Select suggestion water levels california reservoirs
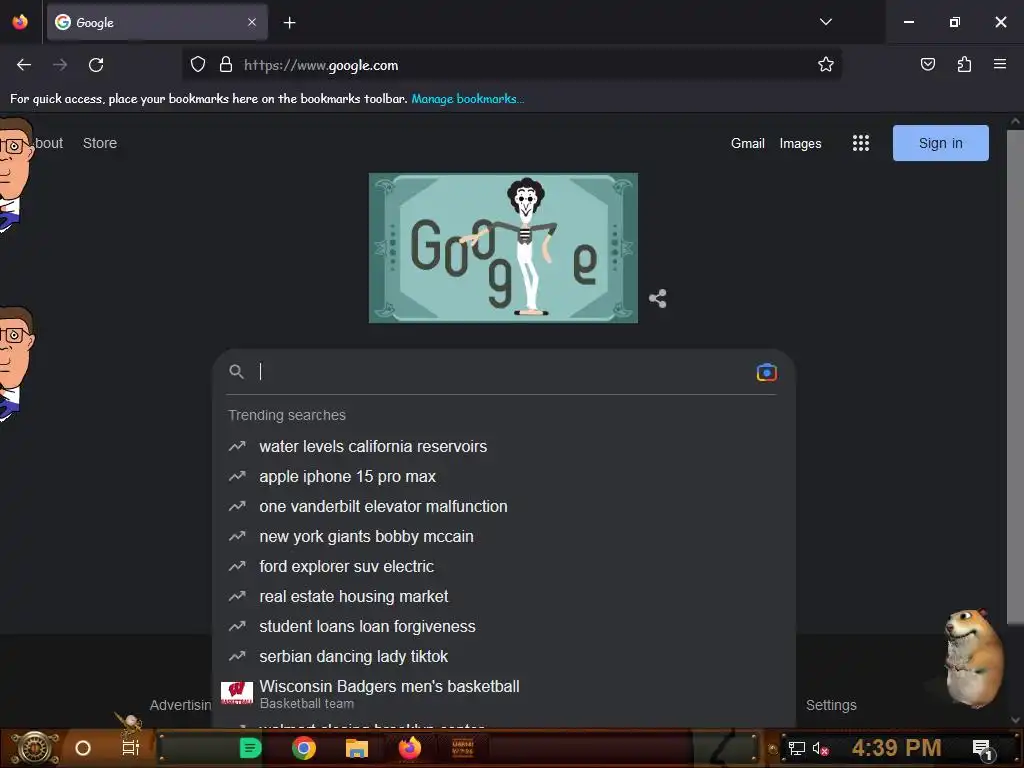 point(503,447)
